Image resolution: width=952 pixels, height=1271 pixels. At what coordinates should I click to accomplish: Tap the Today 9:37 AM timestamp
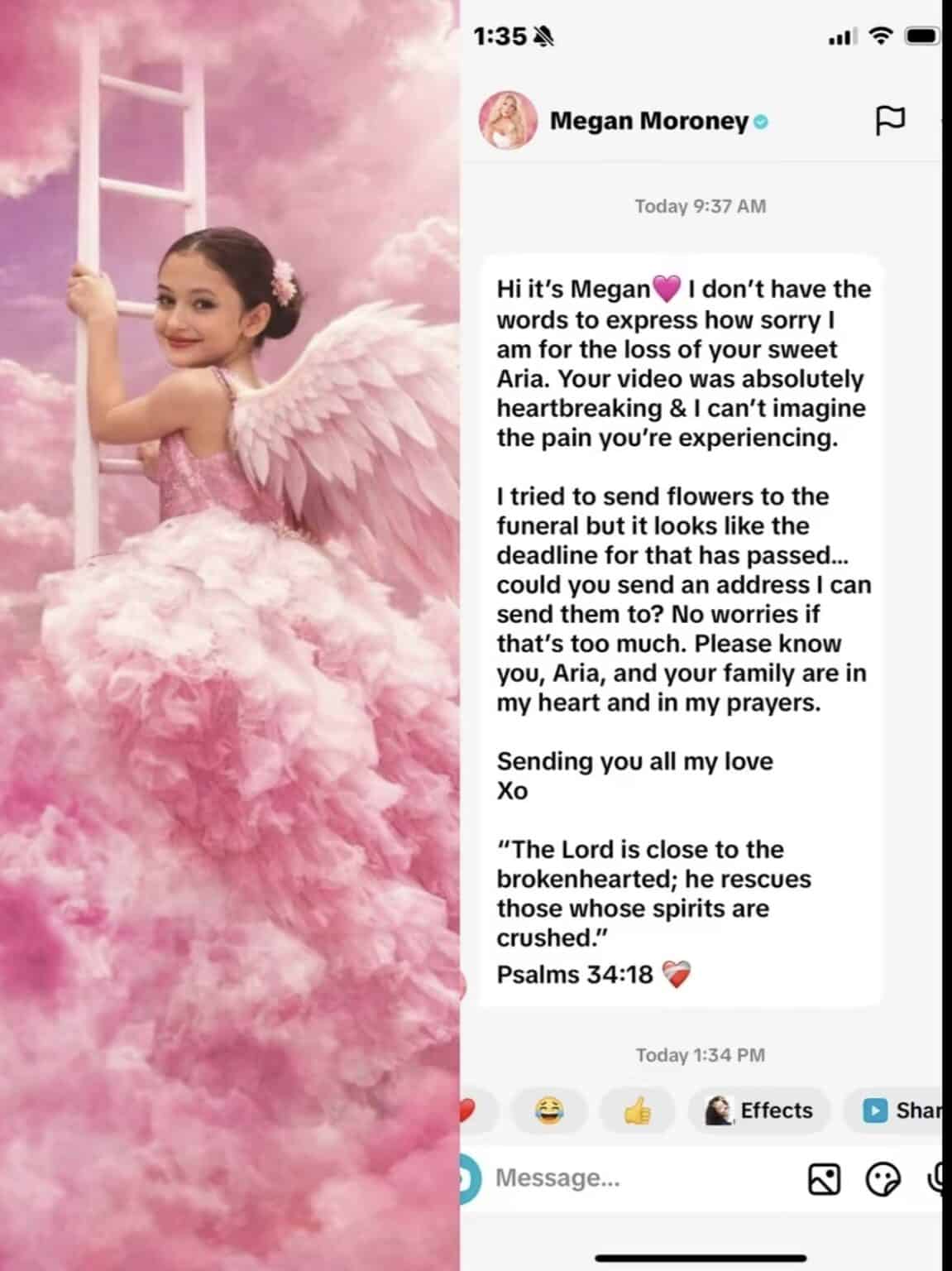701,206
